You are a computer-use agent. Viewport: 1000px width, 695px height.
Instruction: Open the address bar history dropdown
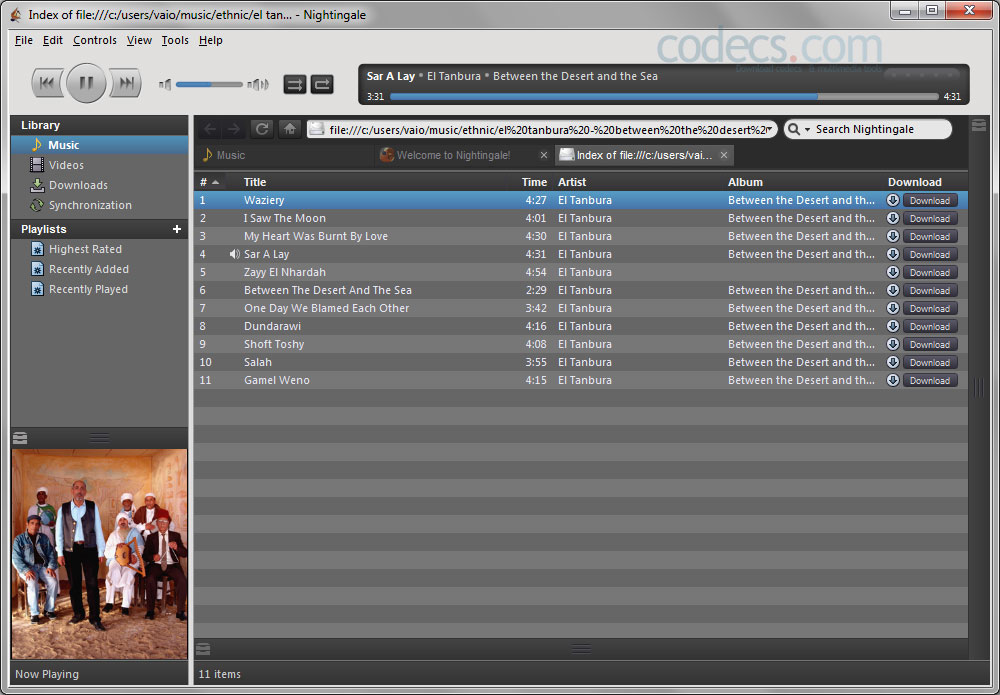(x=770, y=129)
